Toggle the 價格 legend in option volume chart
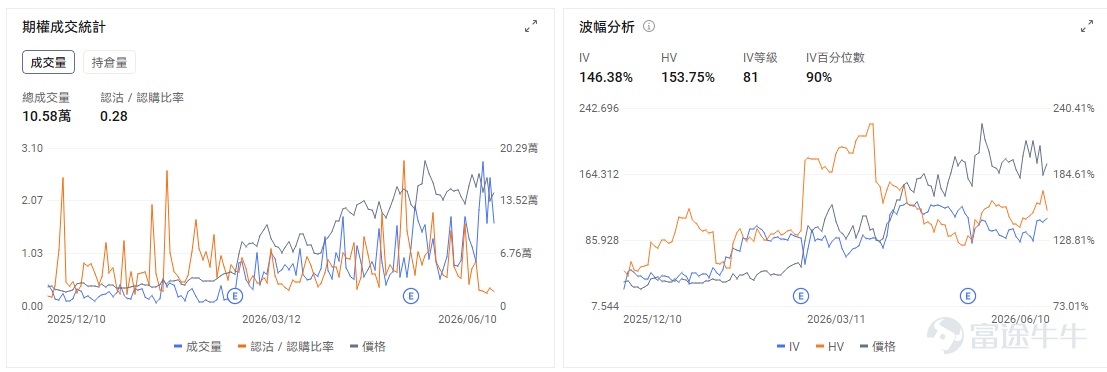Image resolution: width=1107 pixels, height=372 pixels. click(368, 347)
